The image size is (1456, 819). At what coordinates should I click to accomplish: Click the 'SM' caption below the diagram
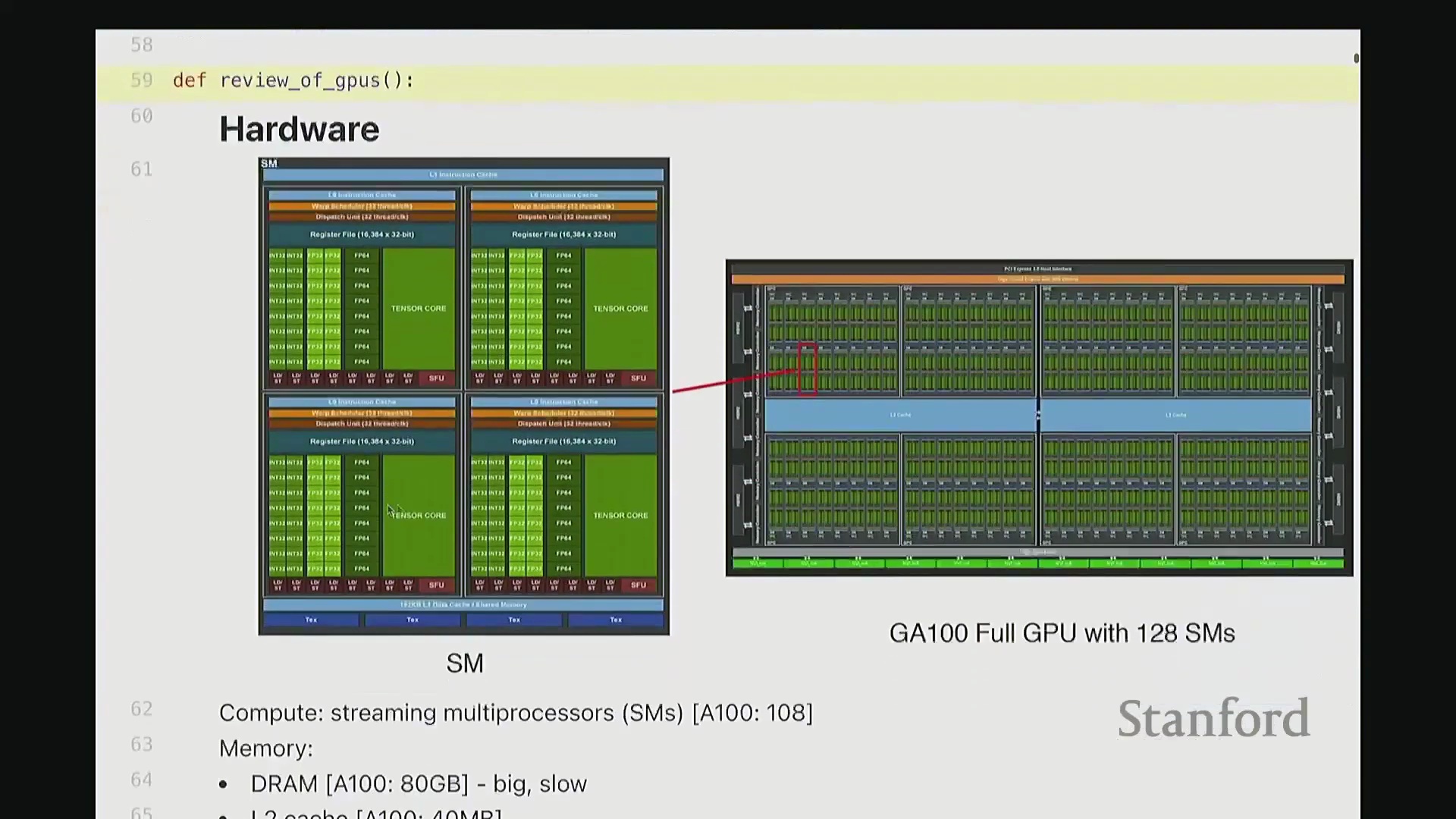click(465, 664)
